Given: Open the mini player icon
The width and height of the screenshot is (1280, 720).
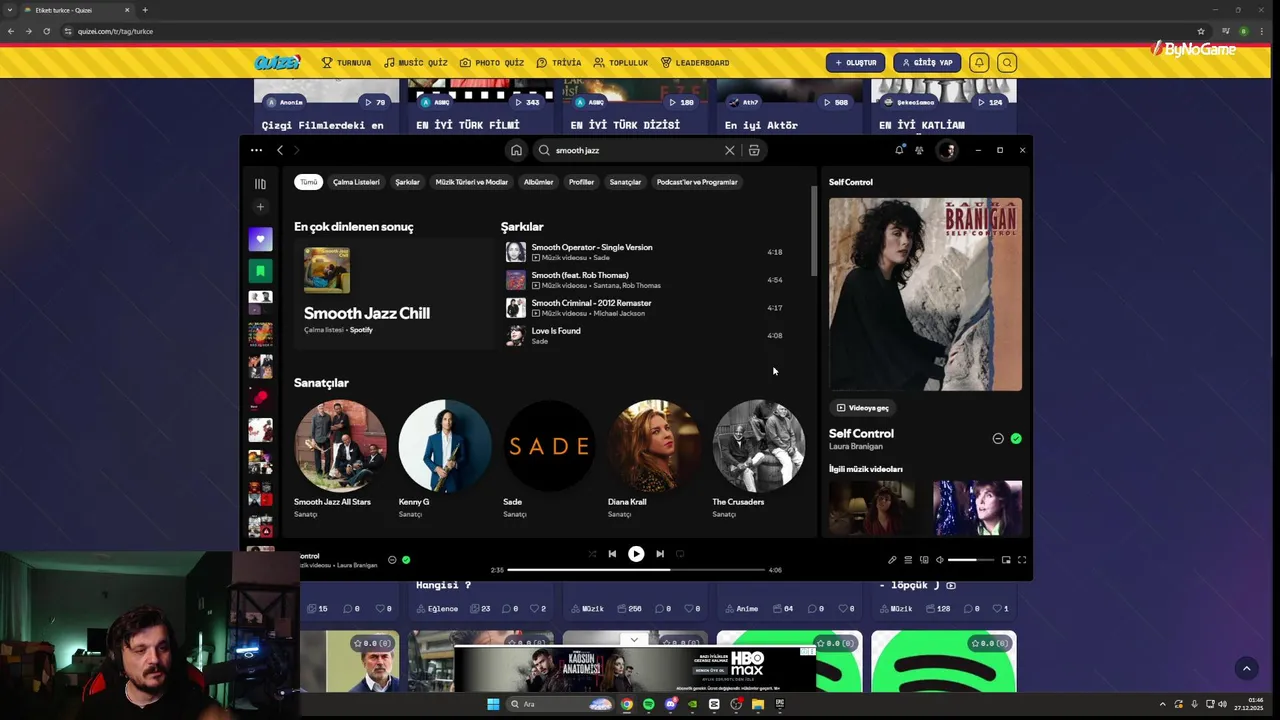Looking at the screenshot, I should coord(1006,560).
